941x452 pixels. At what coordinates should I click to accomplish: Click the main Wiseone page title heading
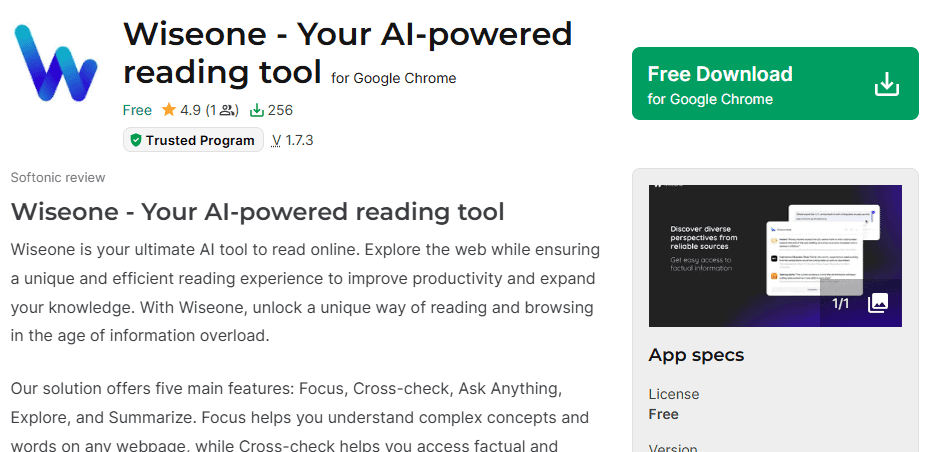point(347,53)
